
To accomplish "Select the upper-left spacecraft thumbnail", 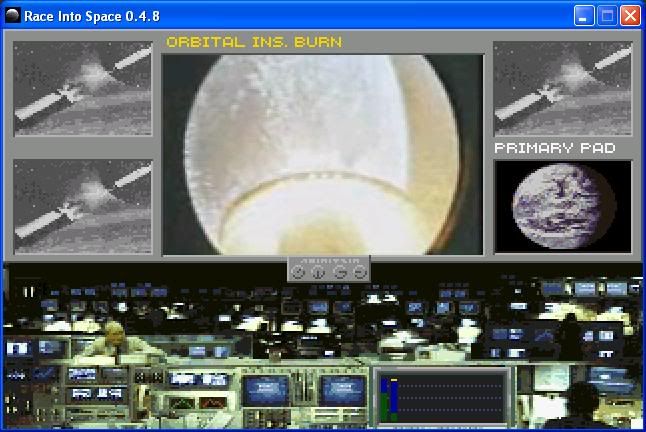I will 83,89.
